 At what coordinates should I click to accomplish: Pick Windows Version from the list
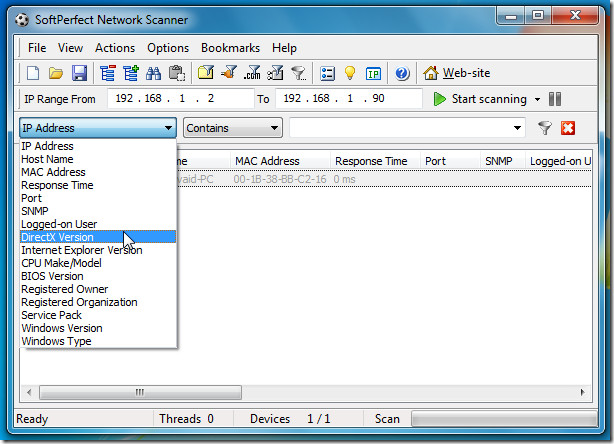click(98, 328)
